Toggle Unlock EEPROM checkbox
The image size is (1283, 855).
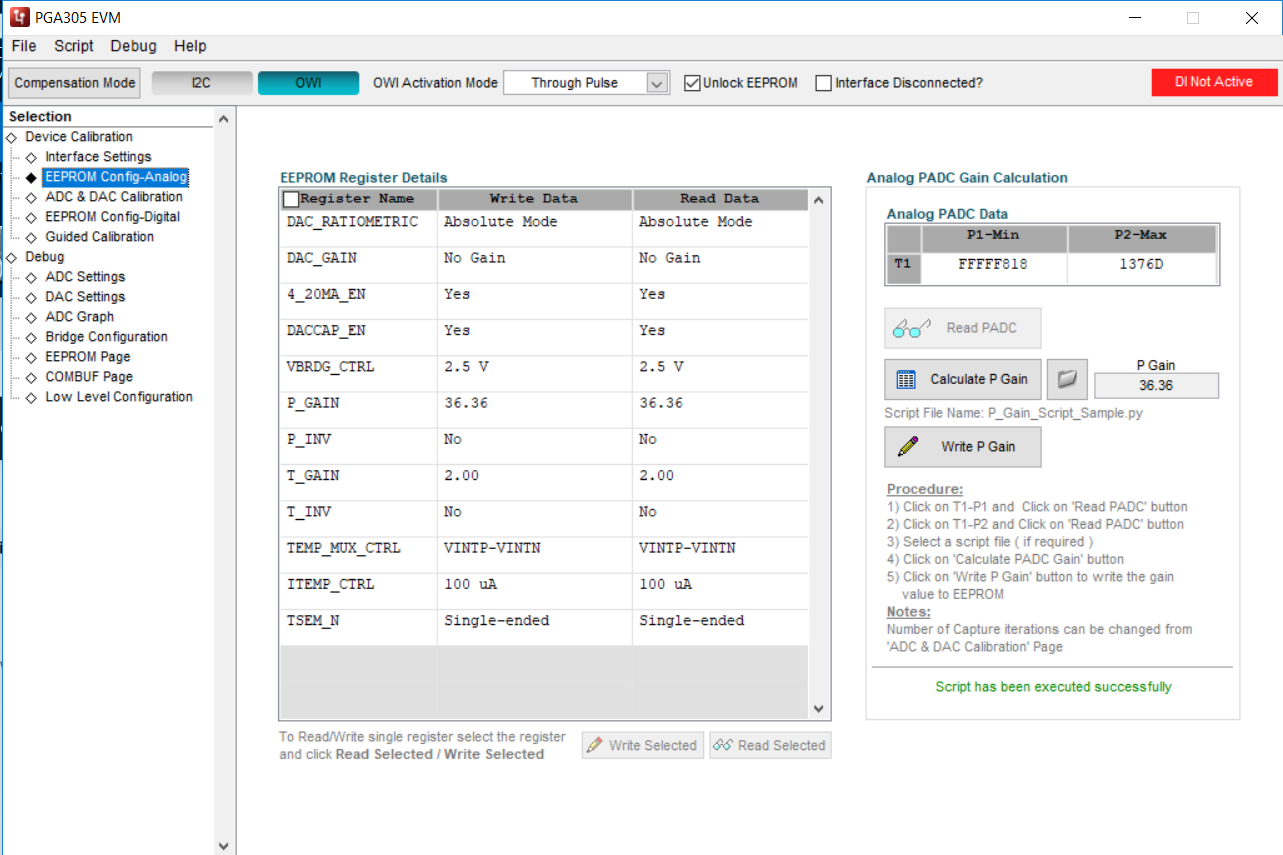(692, 83)
